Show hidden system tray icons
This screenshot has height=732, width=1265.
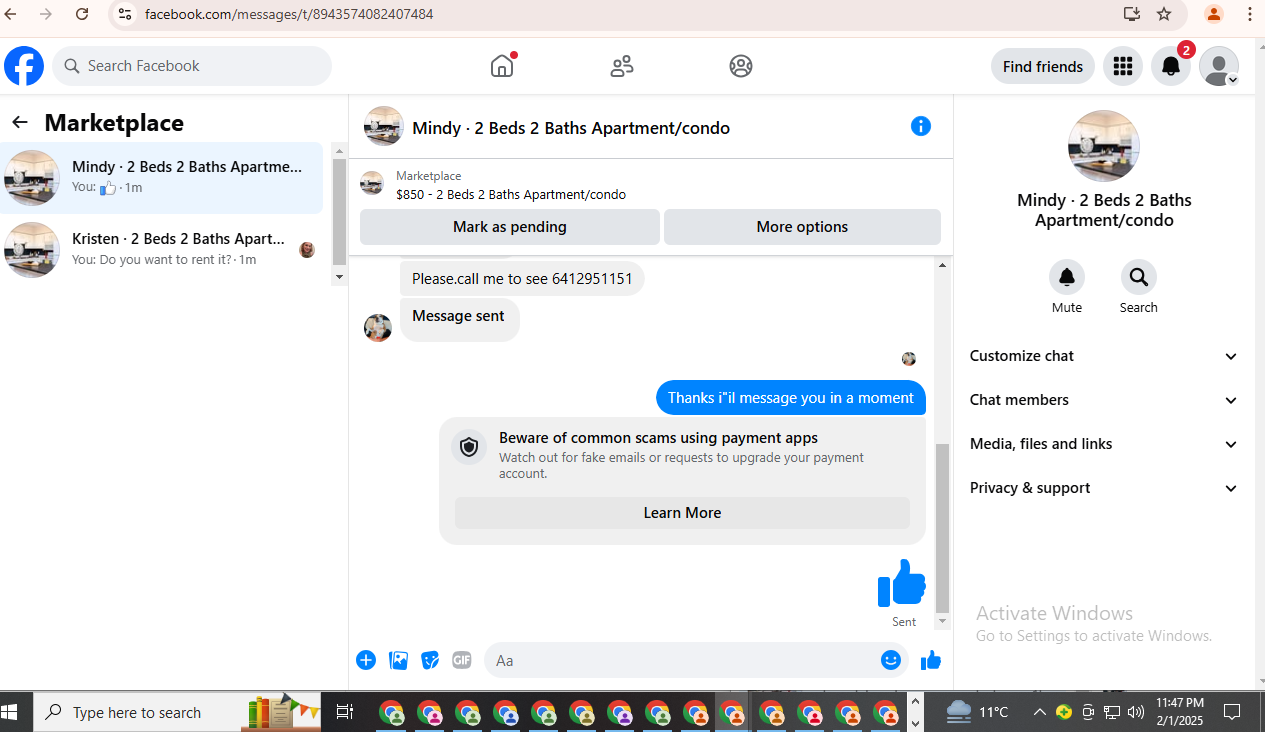pos(1040,712)
